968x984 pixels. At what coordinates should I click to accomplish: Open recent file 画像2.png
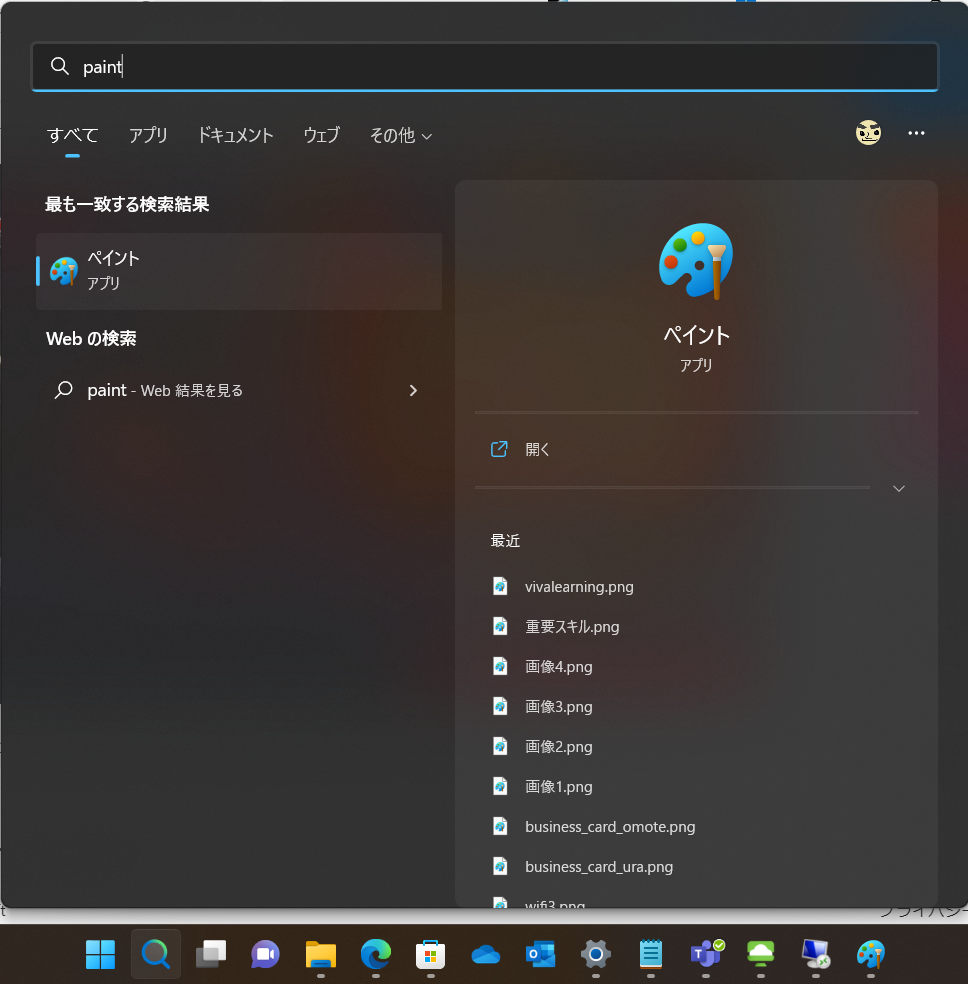(x=558, y=747)
